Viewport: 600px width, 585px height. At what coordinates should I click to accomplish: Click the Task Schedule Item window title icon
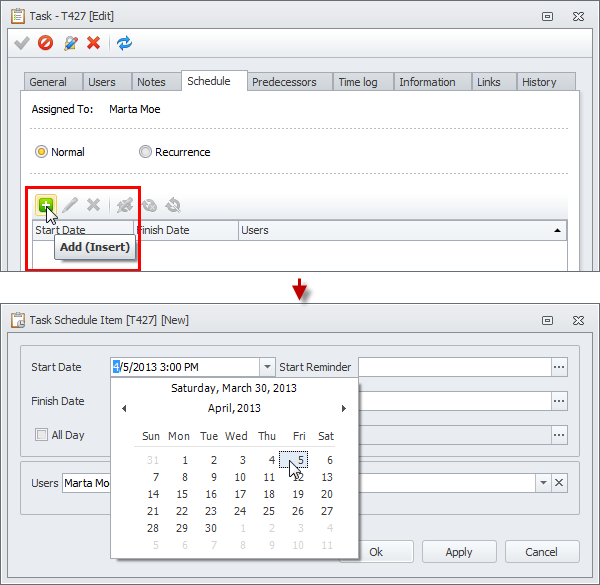[x=18, y=320]
